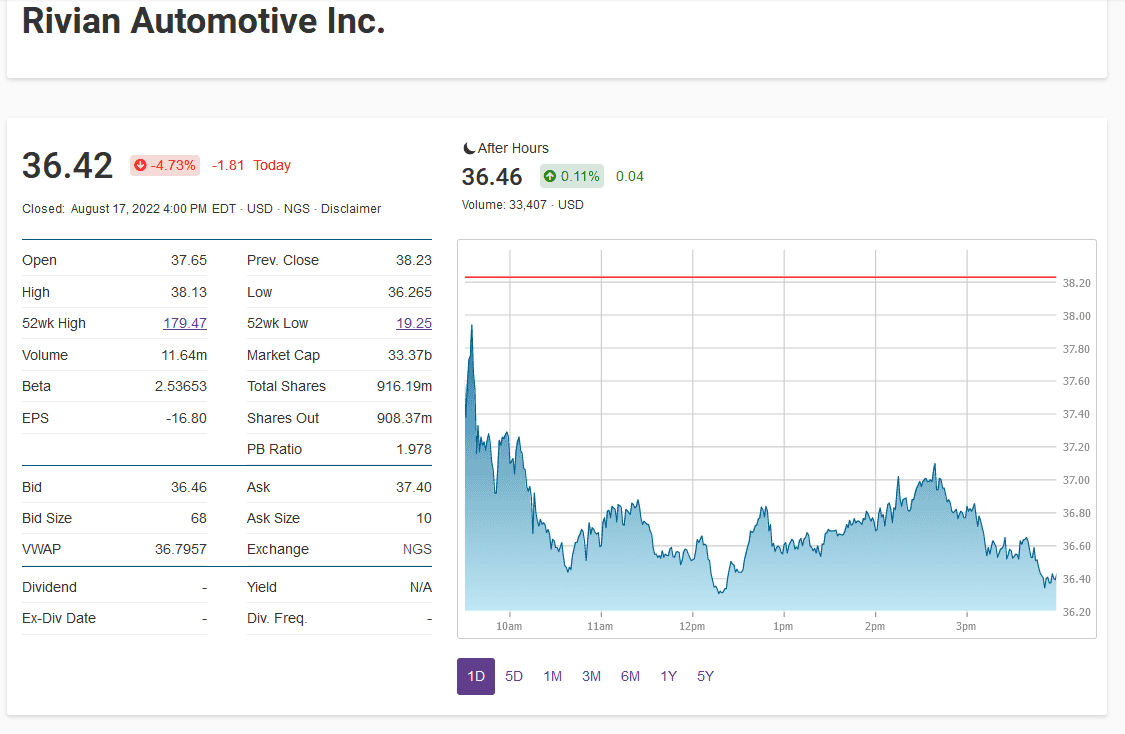Click the After Hours moon icon
1125x734 pixels.
[469, 149]
